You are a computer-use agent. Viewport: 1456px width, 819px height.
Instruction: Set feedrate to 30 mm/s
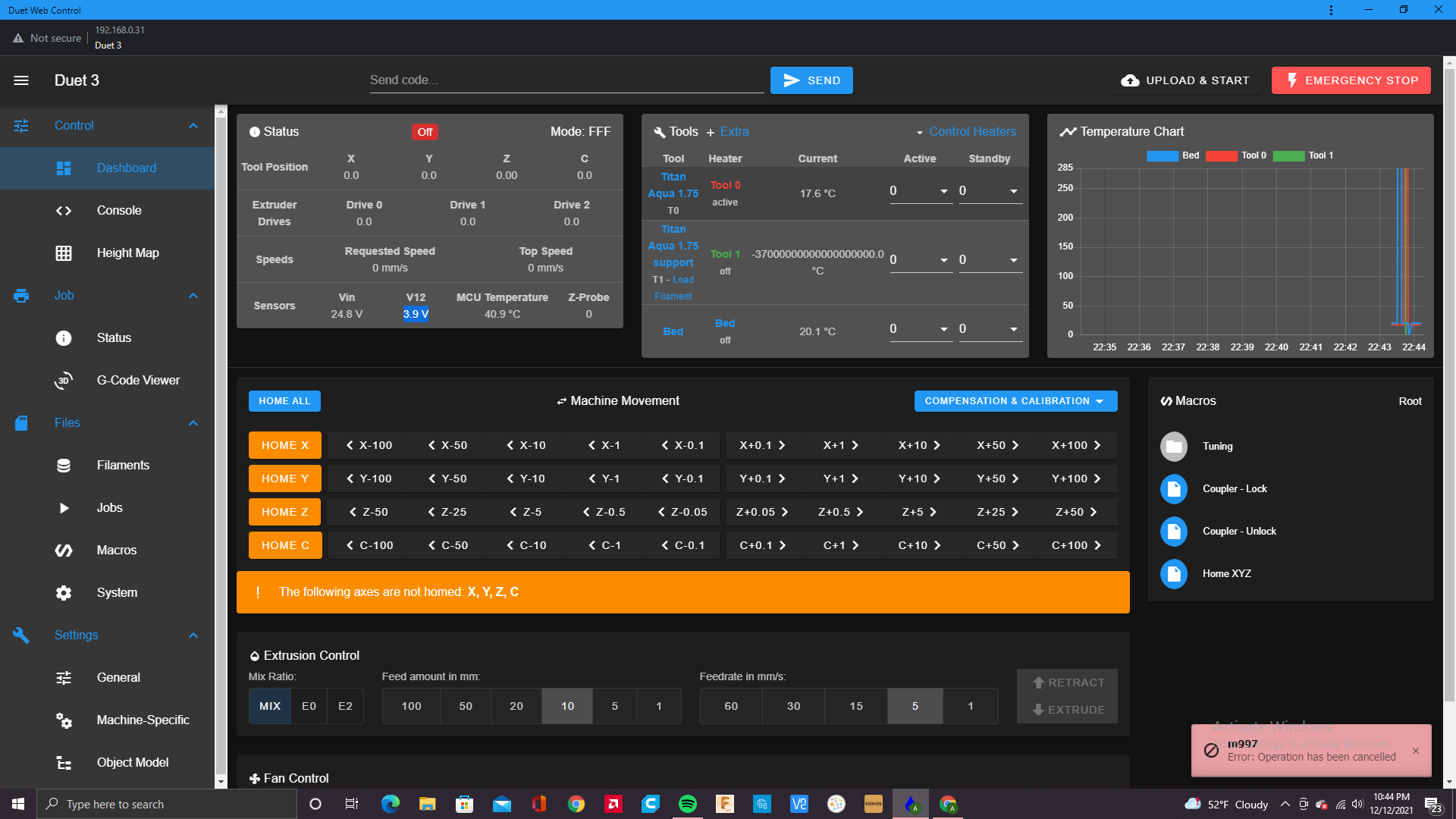pyautogui.click(x=794, y=706)
